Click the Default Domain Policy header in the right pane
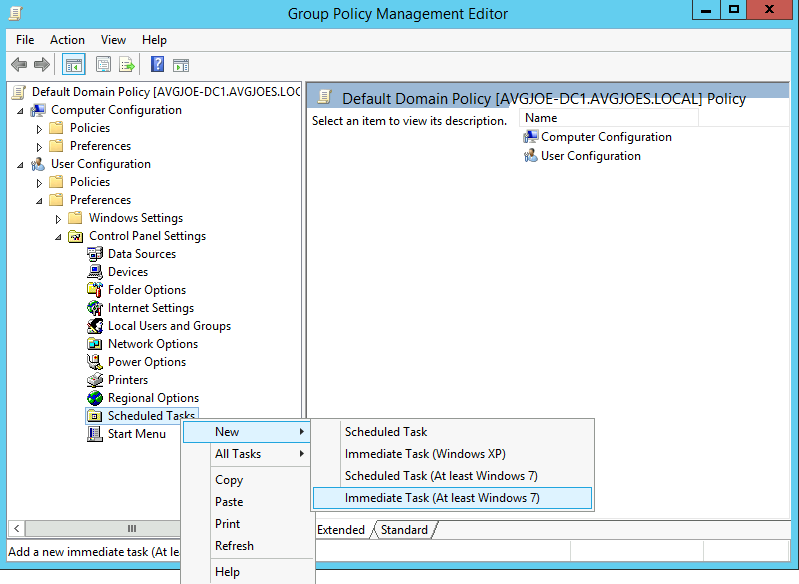The height and width of the screenshot is (584, 799). coord(544,98)
